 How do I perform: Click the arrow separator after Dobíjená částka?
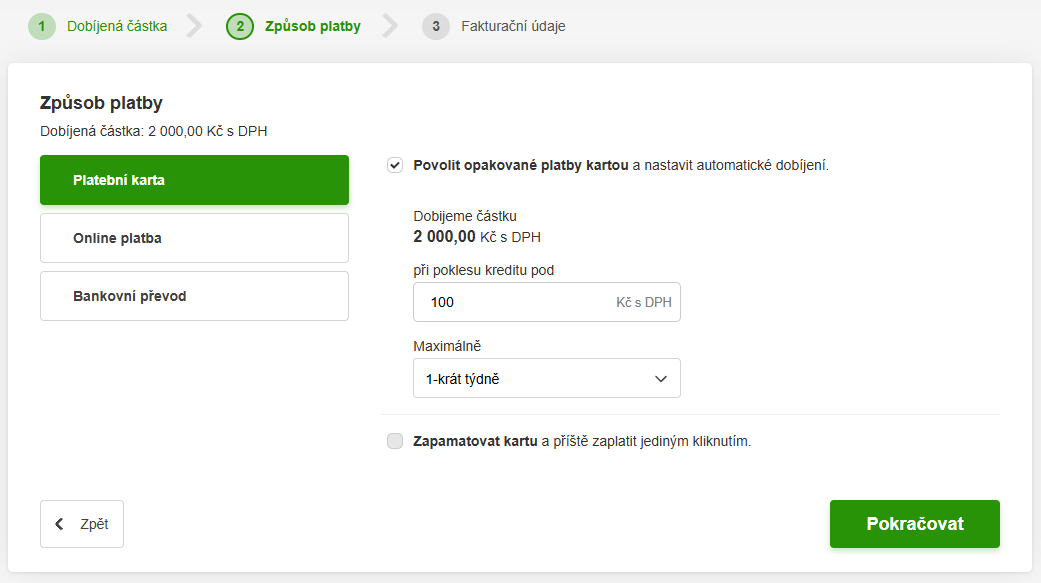point(195,26)
